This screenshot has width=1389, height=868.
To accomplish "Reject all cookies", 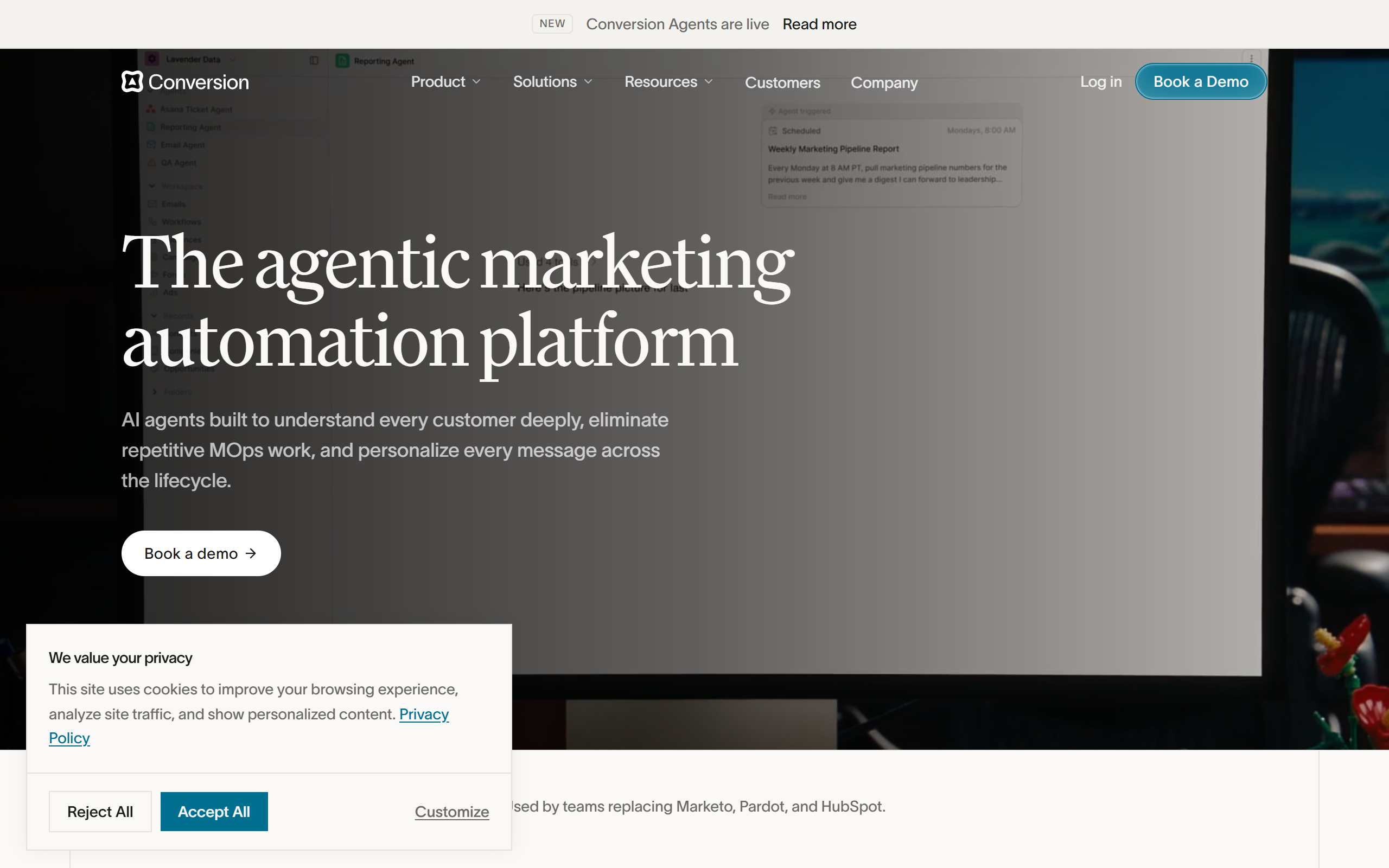I will pyautogui.click(x=100, y=812).
